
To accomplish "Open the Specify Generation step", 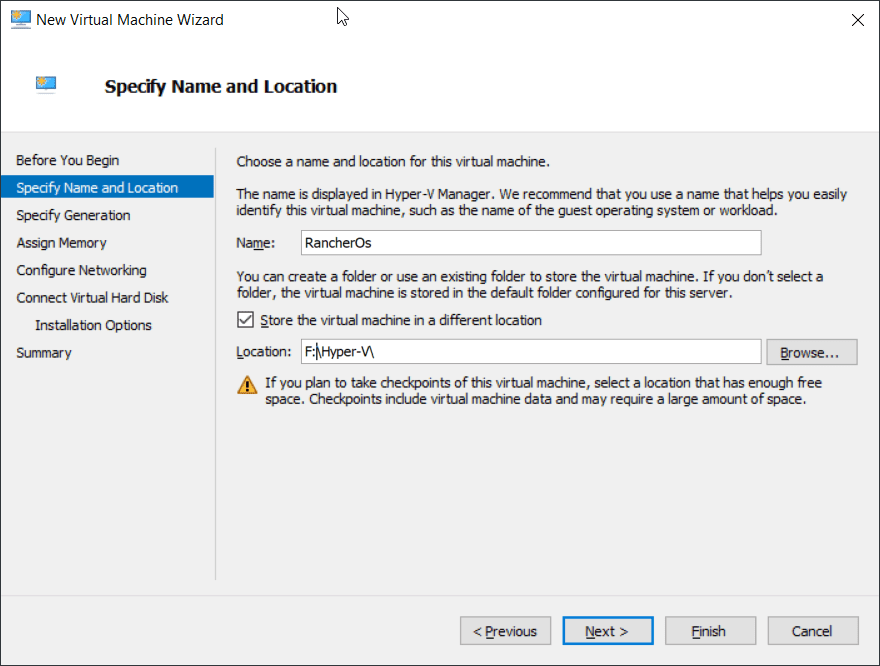I will [73, 215].
